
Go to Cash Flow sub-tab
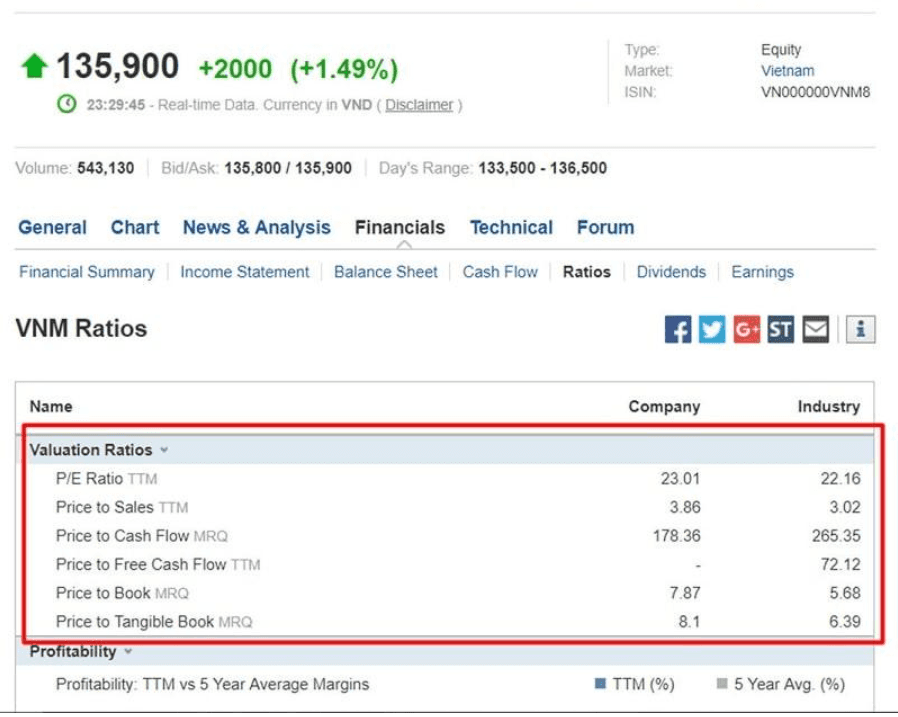pos(500,271)
